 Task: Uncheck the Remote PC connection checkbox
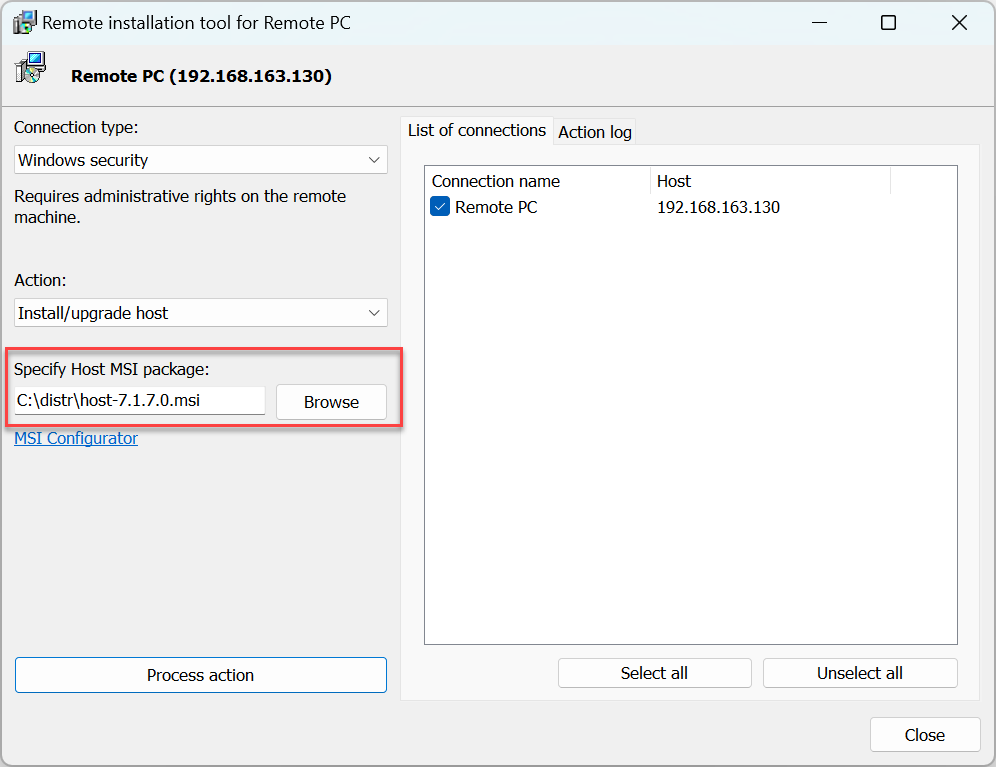[440, 207]
